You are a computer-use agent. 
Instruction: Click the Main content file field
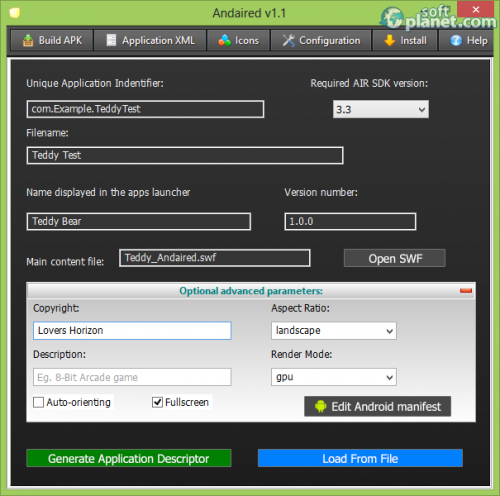pos(215,258)
